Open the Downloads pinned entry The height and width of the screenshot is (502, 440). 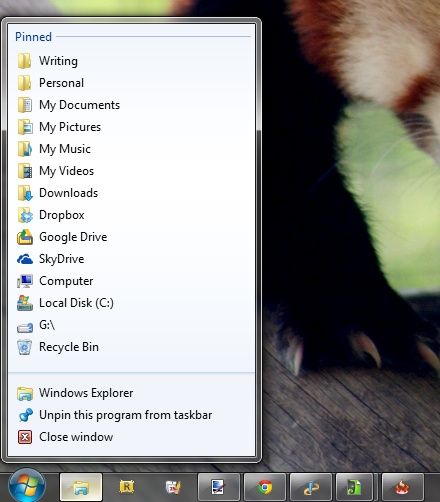131,193
